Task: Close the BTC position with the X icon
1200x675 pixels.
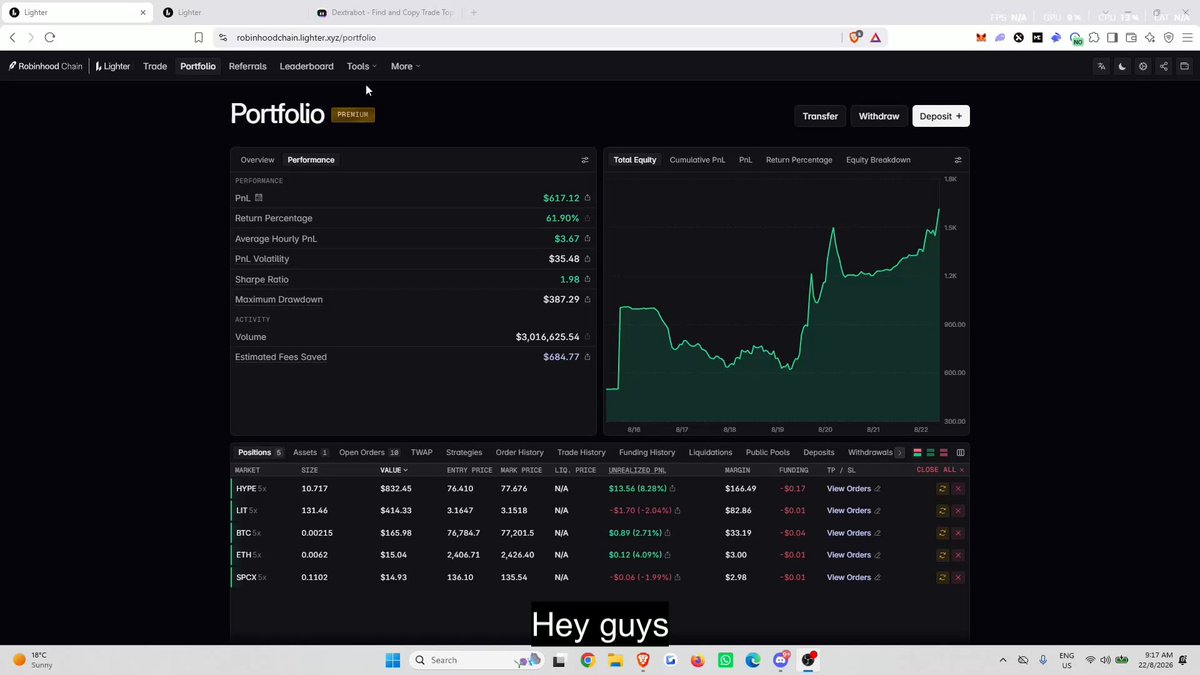Action: (958, 533)
